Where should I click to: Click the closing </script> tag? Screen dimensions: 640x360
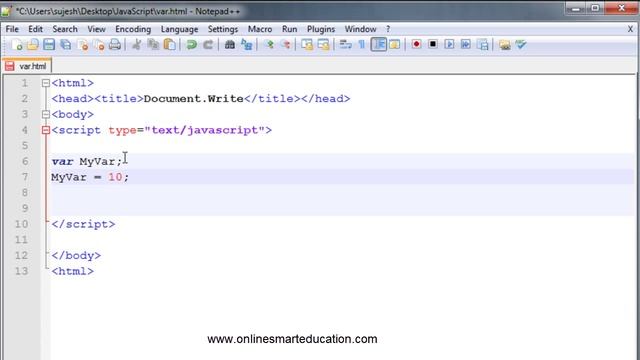pyautogui.click(x=83, y=224)
